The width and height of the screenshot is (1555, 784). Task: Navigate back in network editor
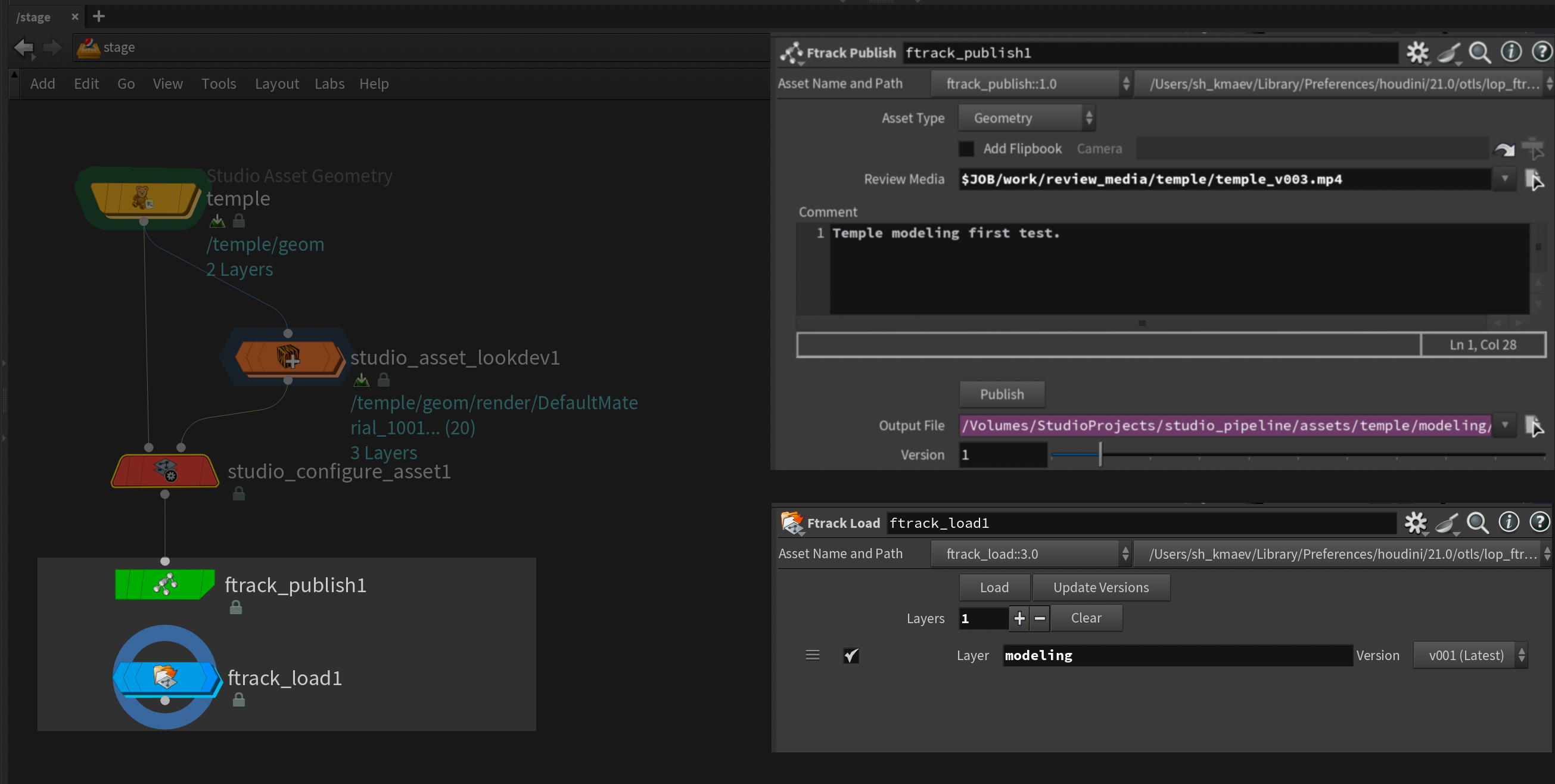[25, 48]
